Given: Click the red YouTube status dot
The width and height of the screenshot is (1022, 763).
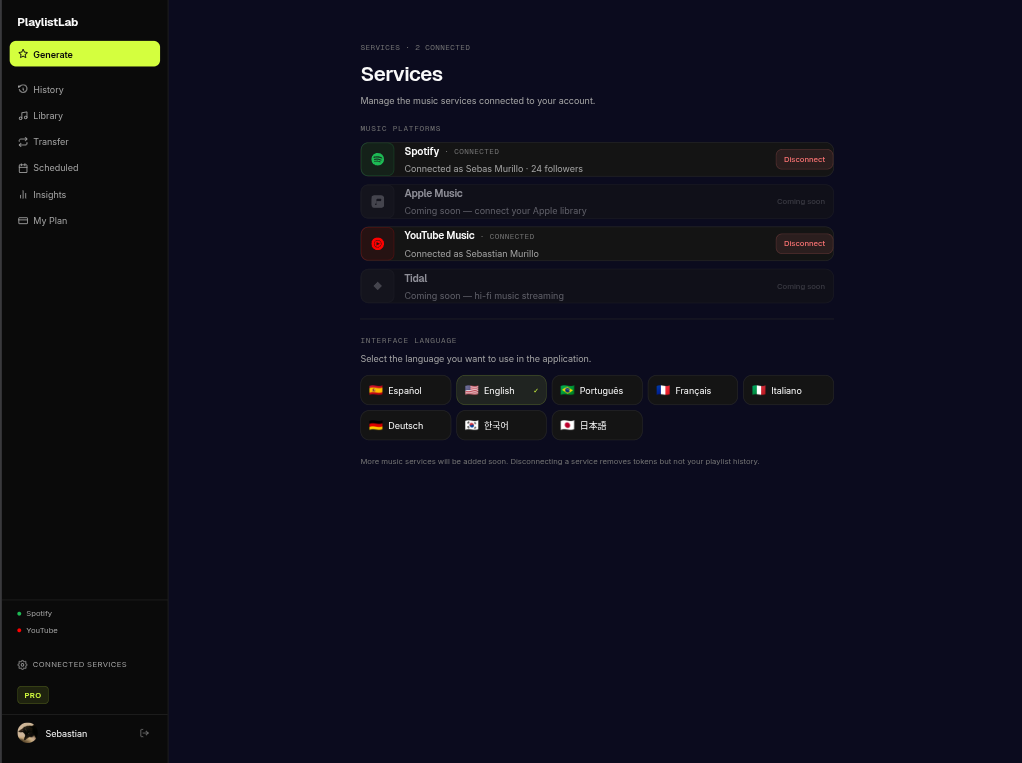Looking at the screenshot, I should click(x=19, y=630).
